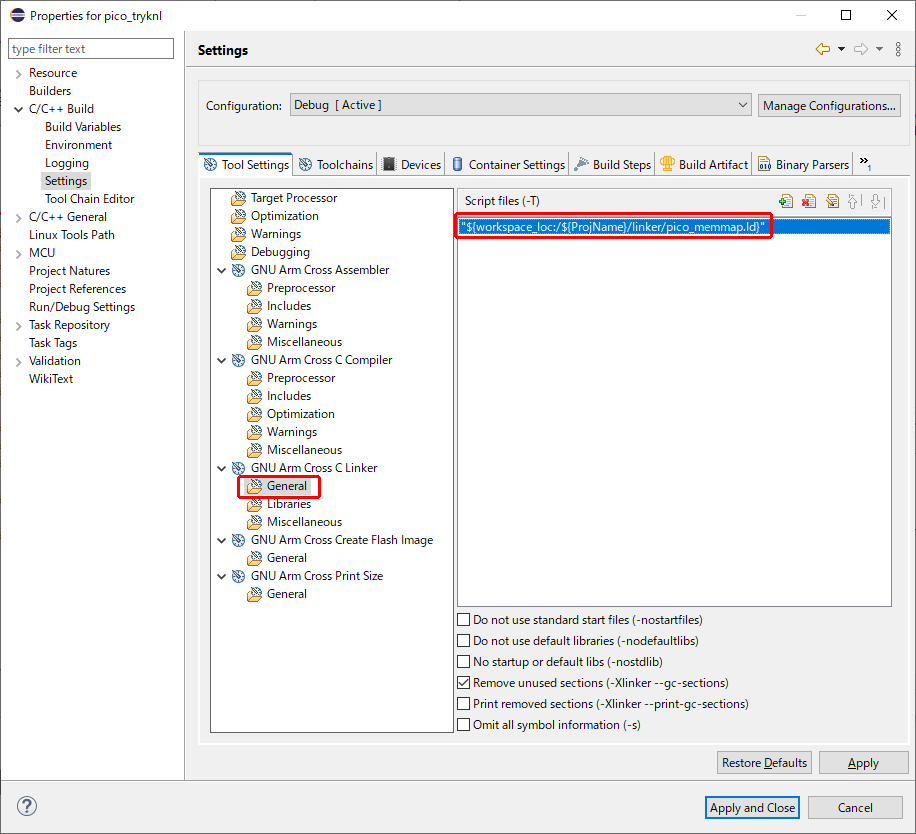Enable Omit all symbol information
Image resolution: width=916 pixels, height=834 pixels.
(x=464, y=725)
